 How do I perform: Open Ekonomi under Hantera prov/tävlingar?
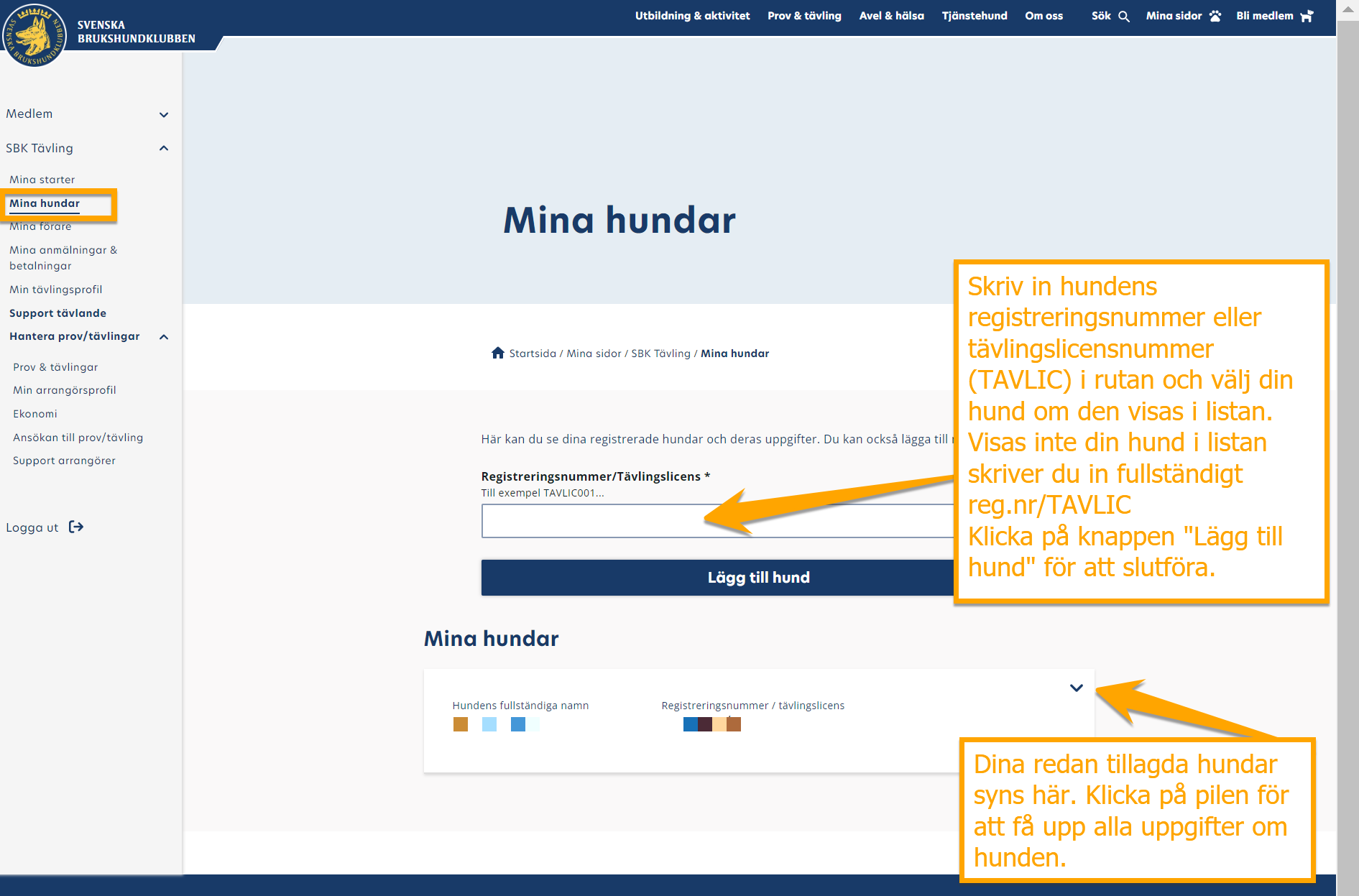point(35,414)
